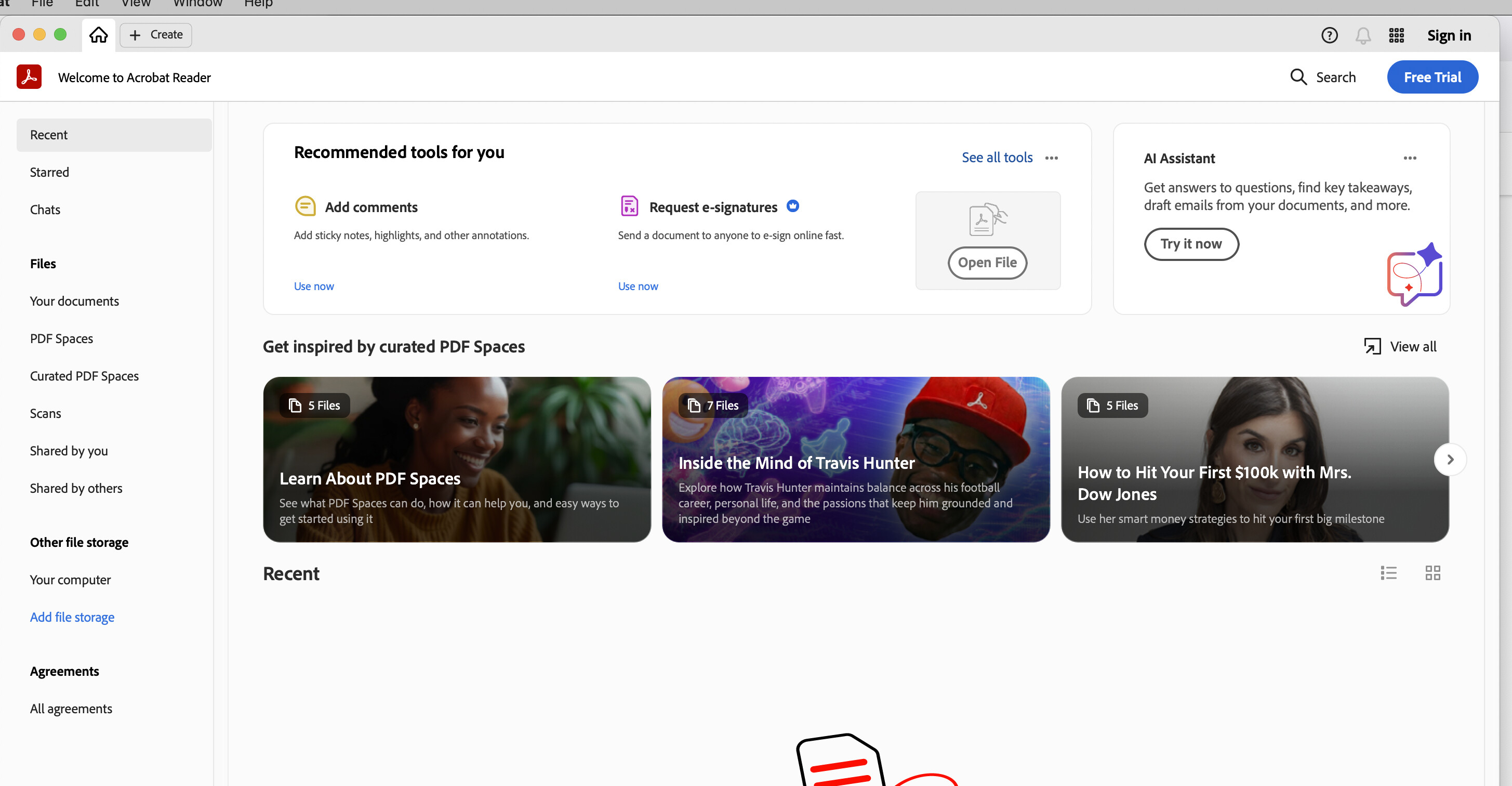The height and width of the screenshot is (786, 1512).
Task: Open the Window menu
Action: tap(197, 4)
